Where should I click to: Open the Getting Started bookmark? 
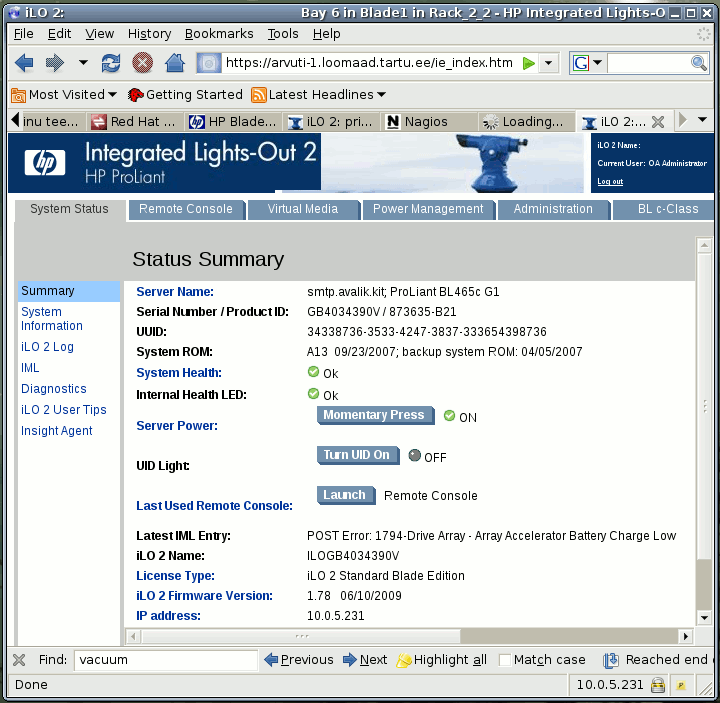[185, 95]
